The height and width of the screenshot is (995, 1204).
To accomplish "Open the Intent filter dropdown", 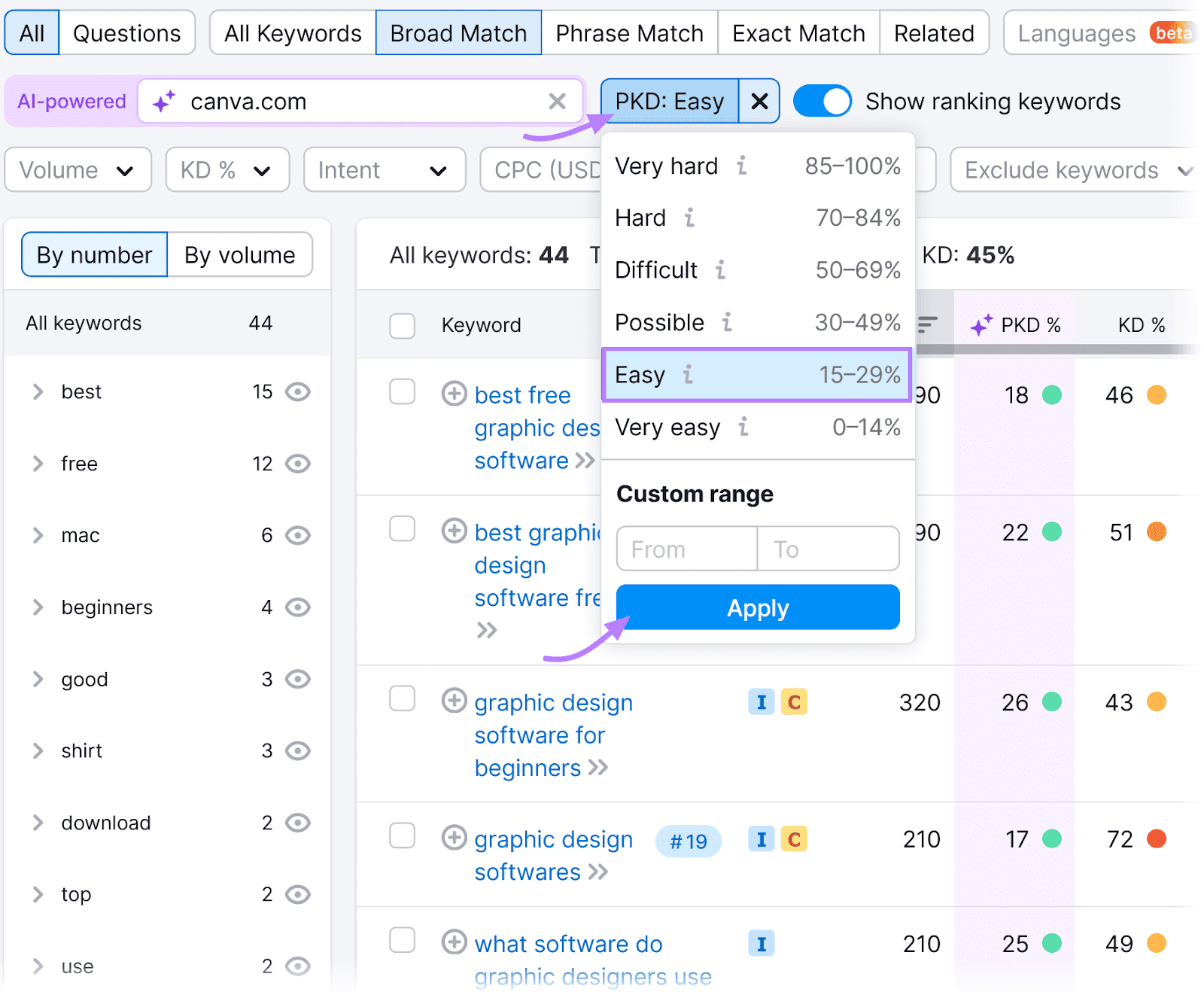I will click(384, 169).
